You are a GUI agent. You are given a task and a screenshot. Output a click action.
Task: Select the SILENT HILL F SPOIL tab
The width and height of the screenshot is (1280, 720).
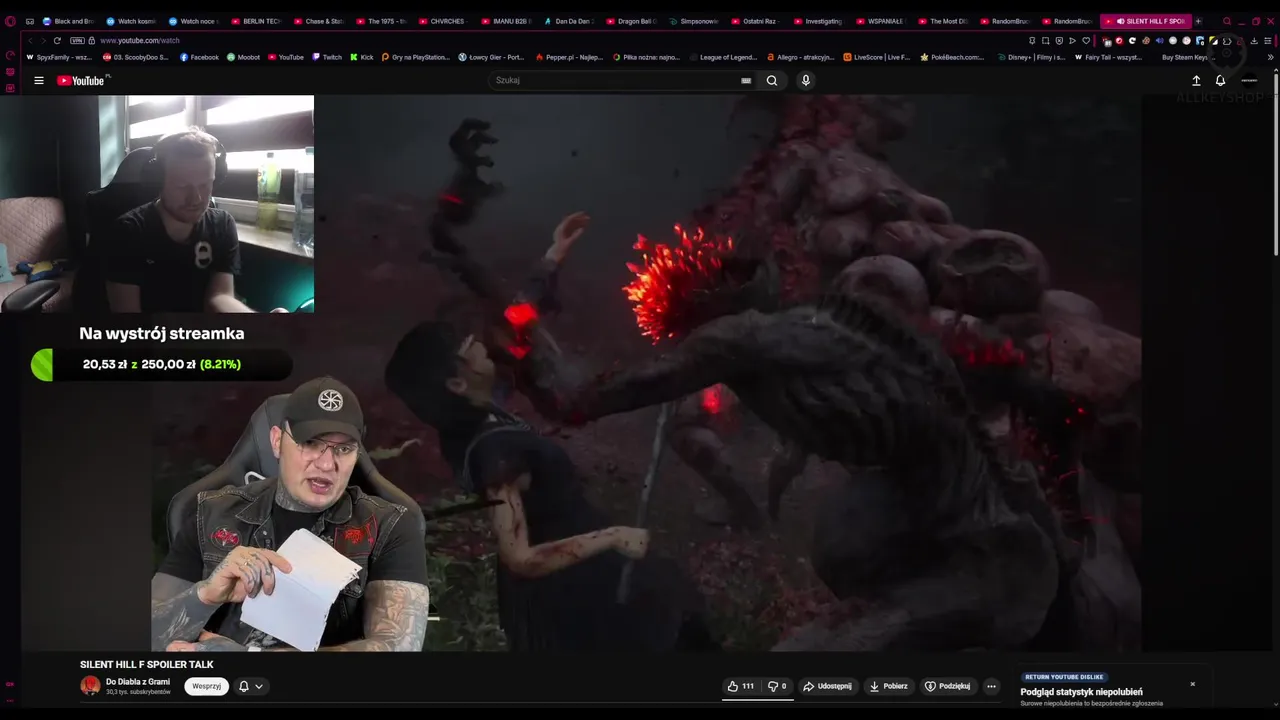pyautogui.click(x=1145, y=21)
